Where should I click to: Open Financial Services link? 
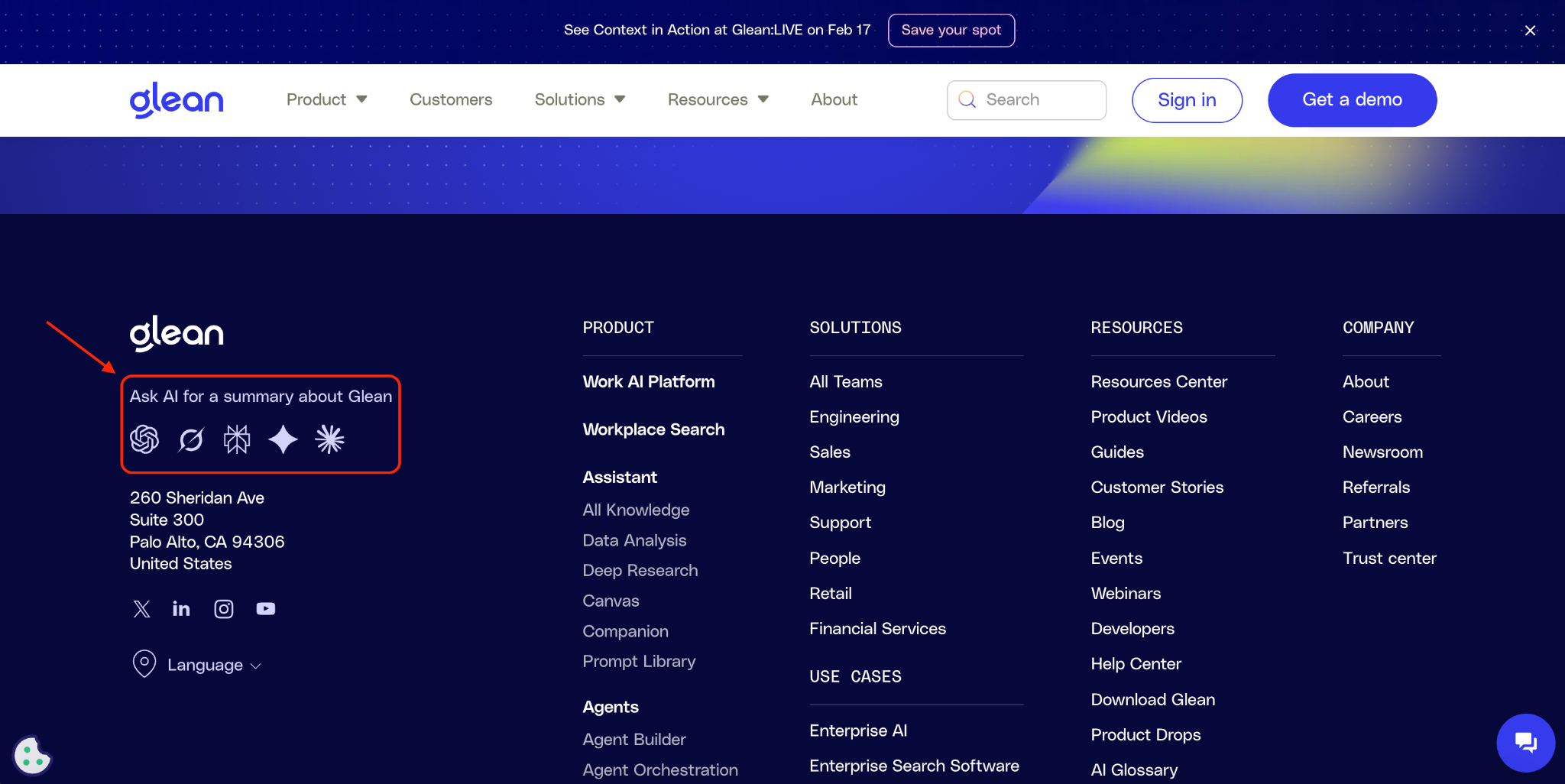[x=878, y=628]
